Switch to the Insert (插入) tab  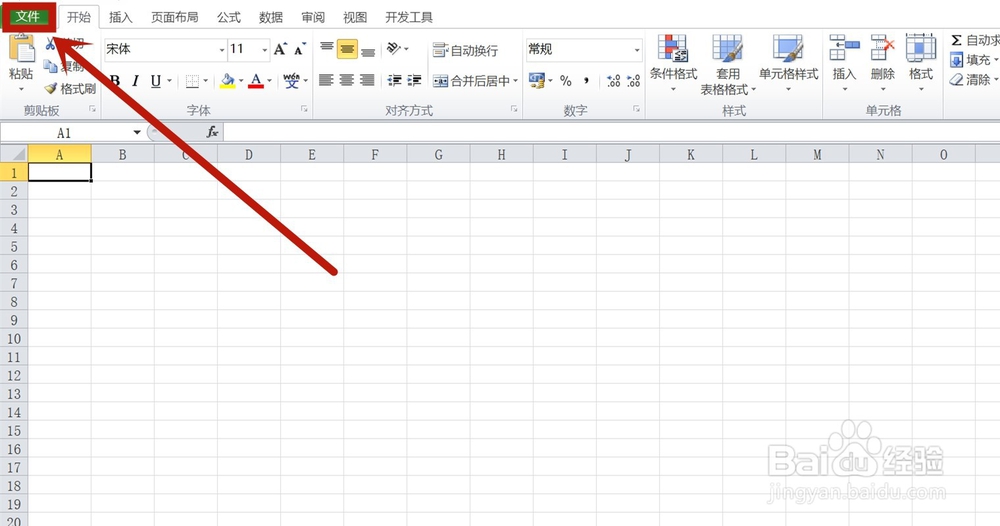tap(121, 17)
